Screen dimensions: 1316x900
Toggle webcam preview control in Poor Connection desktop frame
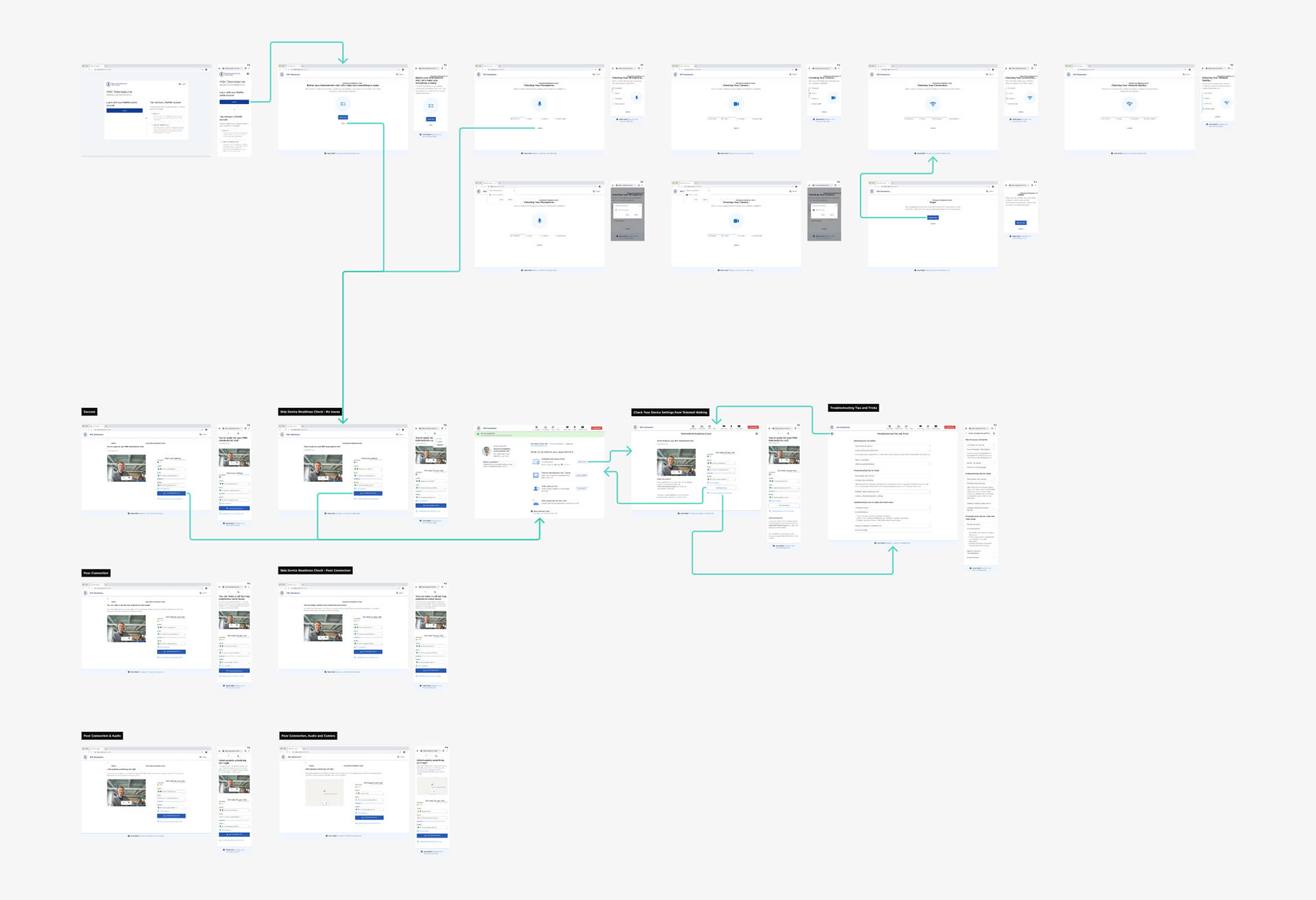(x=126, y=637)
